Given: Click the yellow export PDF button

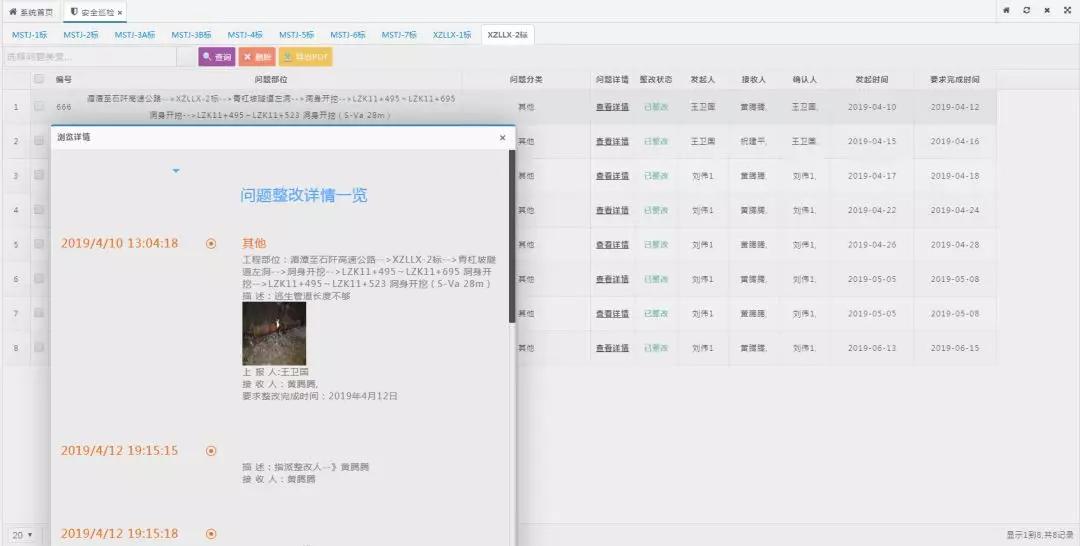Looking at the screenshot, I should tap(306, 57).
